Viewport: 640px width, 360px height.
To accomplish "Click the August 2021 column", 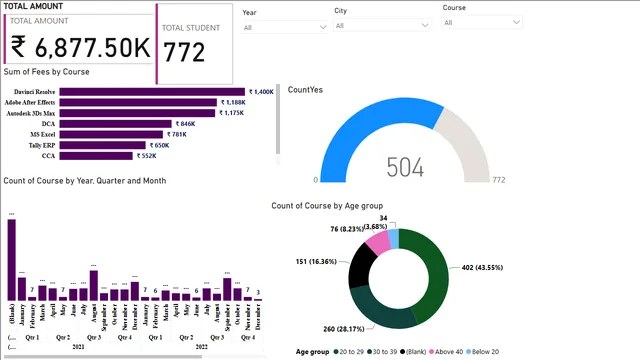I will click(93, 286).
